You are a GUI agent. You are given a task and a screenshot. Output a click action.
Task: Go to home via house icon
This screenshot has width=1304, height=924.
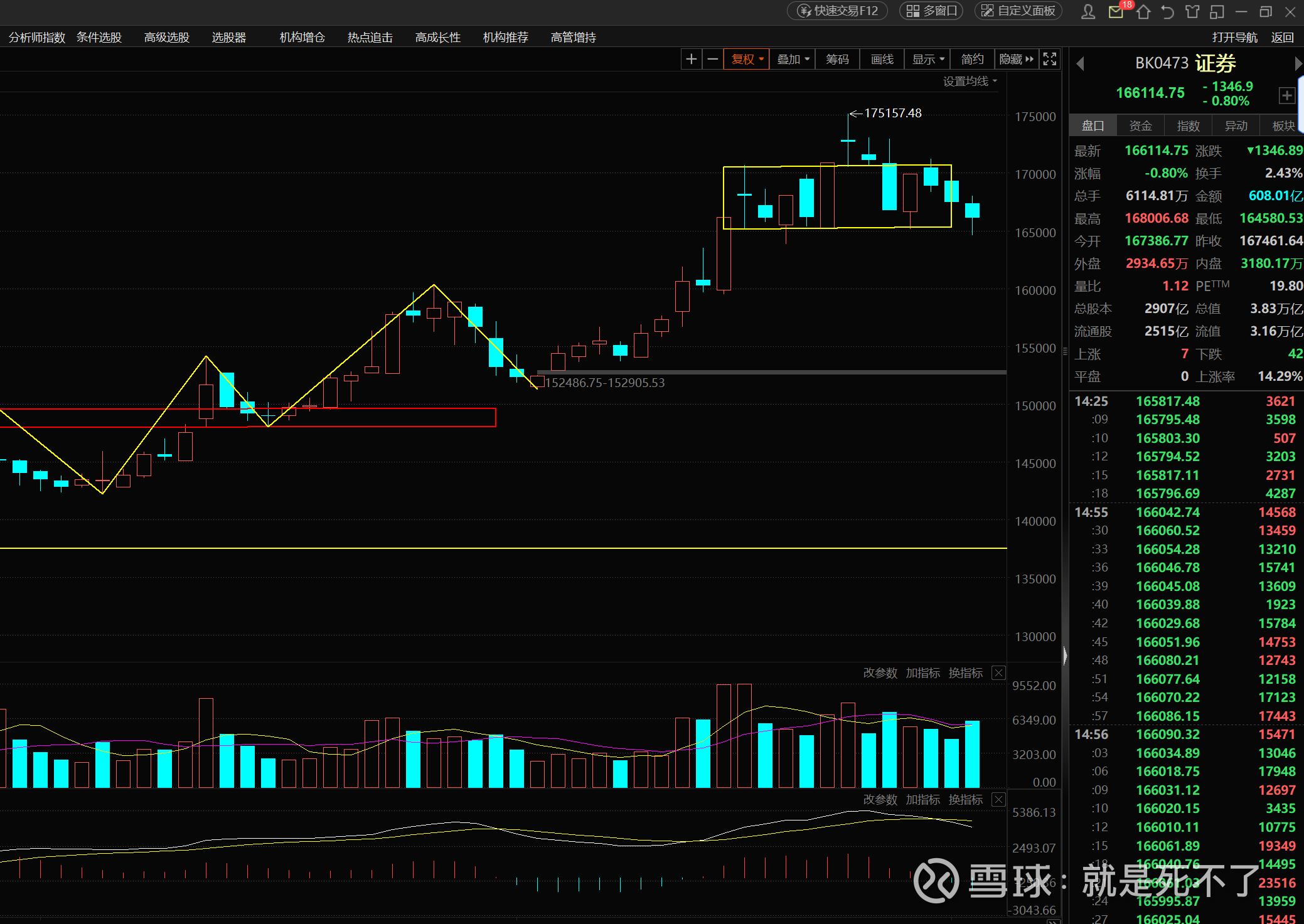[x=1143, y=11]
